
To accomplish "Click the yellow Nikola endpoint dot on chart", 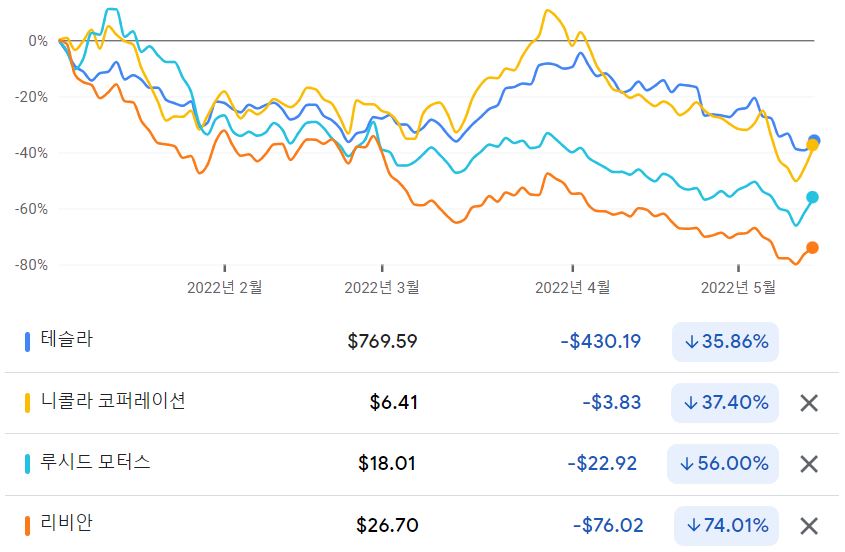I will pos(812,146).
